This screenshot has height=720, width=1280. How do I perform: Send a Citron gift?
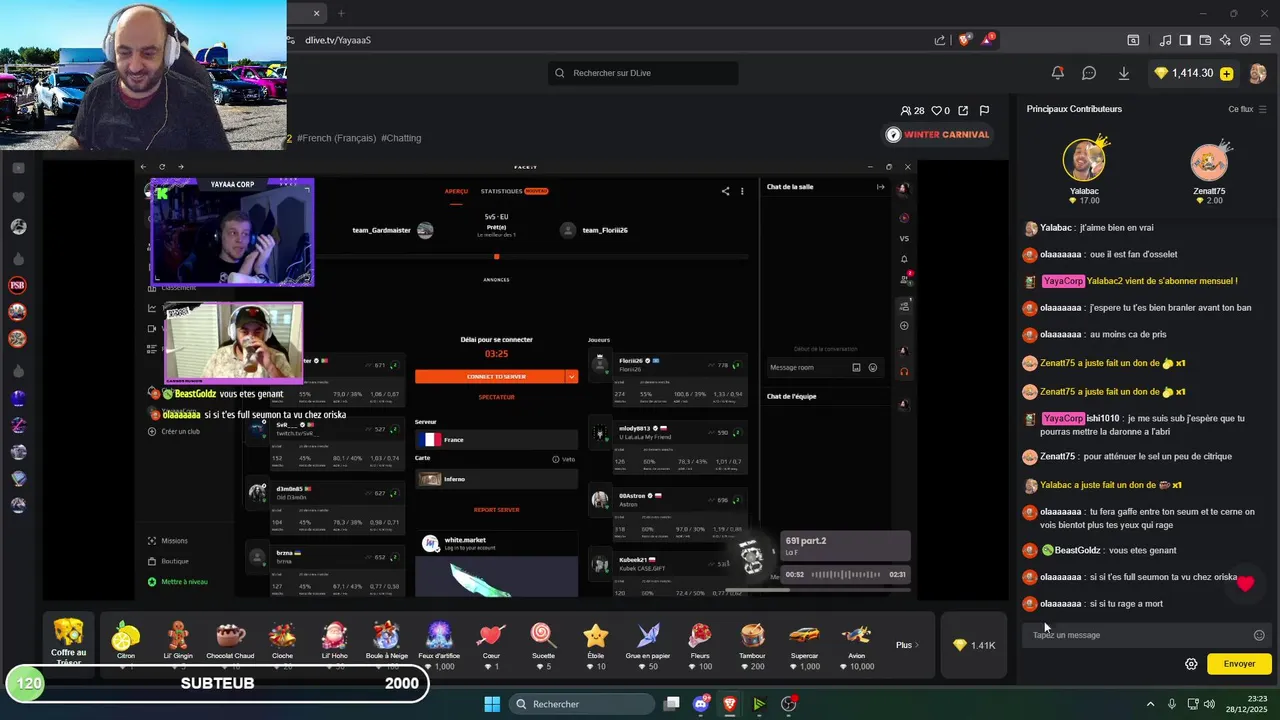[126, 643]
